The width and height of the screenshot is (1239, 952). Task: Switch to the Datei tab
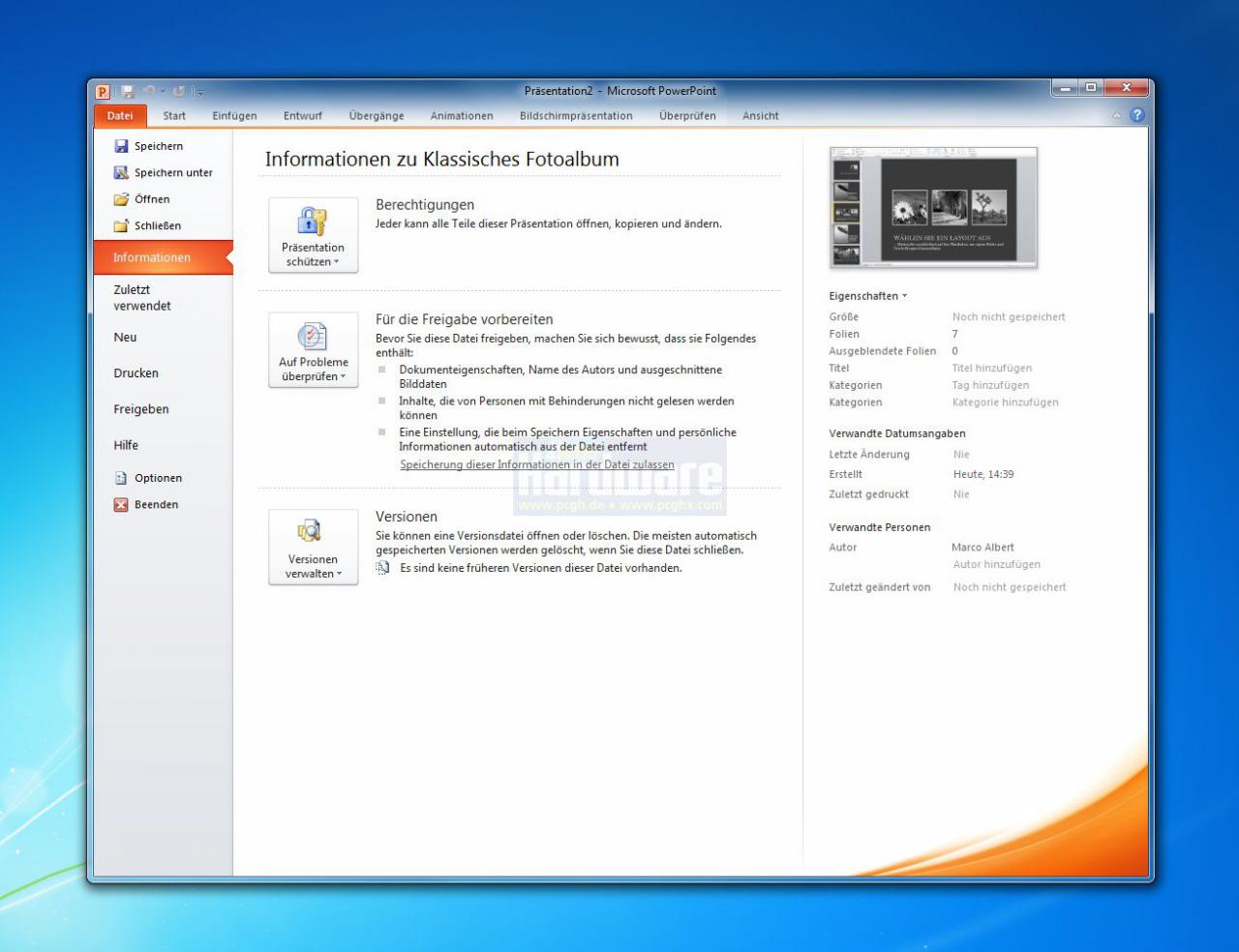[x=120, y=116]
